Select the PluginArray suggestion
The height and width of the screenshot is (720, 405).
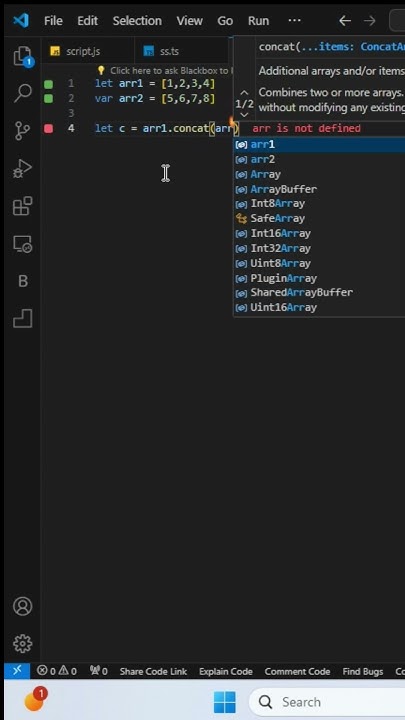tap(319, 278)
